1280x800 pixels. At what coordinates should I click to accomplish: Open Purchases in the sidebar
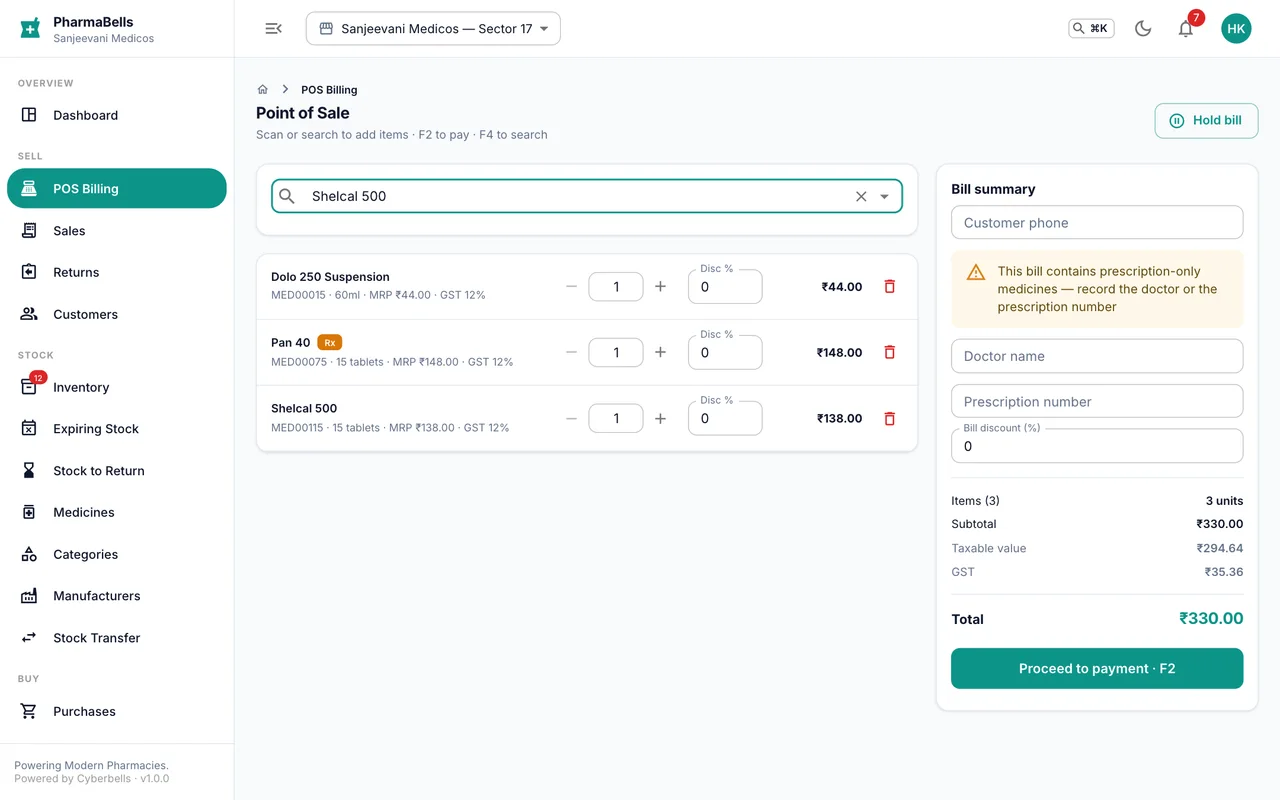click(x=117, y=711)
